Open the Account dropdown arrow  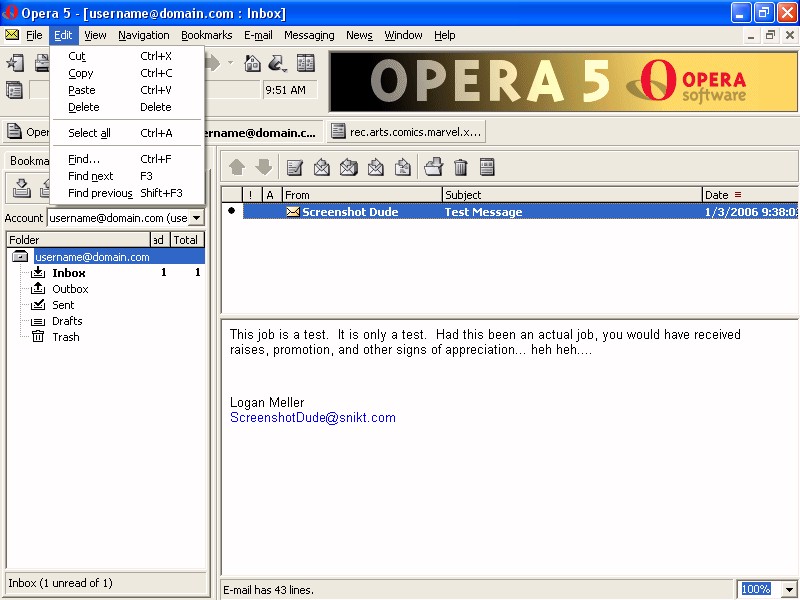click(196, 218)
